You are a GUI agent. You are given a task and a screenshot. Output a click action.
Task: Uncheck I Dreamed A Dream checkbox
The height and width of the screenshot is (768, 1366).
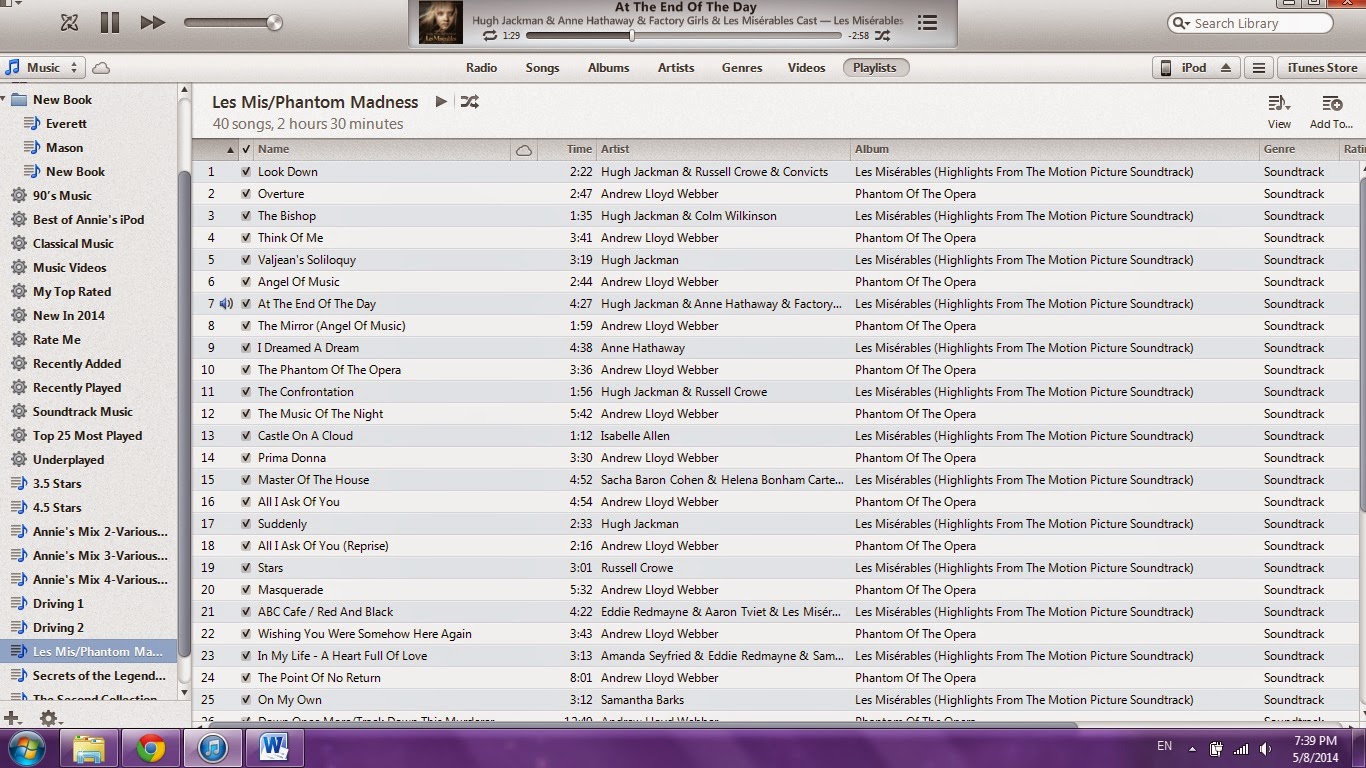point(246,347)
